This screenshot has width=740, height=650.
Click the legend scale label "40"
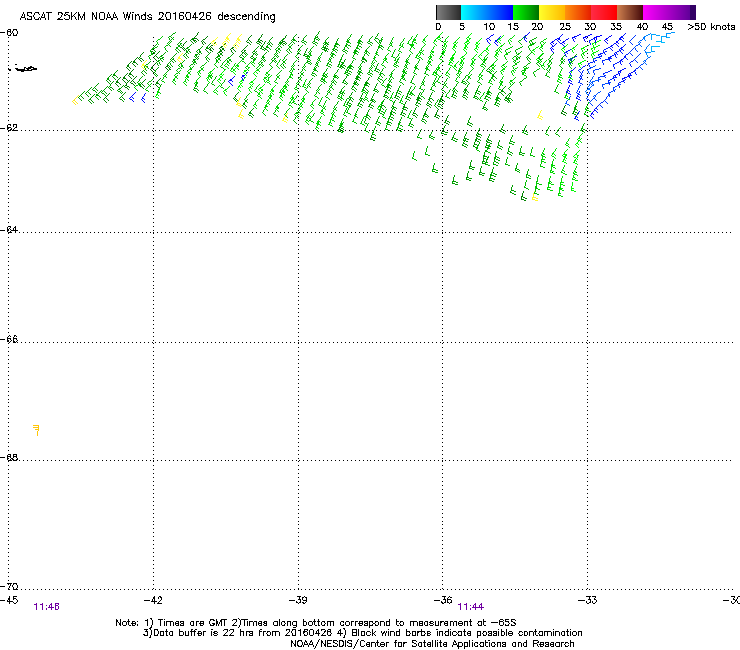(642, 27)
